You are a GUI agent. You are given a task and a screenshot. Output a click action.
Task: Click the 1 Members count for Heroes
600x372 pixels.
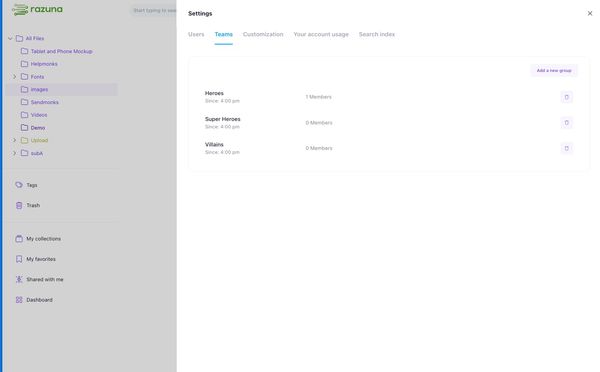pyautogui.click(x=318, y=97)
